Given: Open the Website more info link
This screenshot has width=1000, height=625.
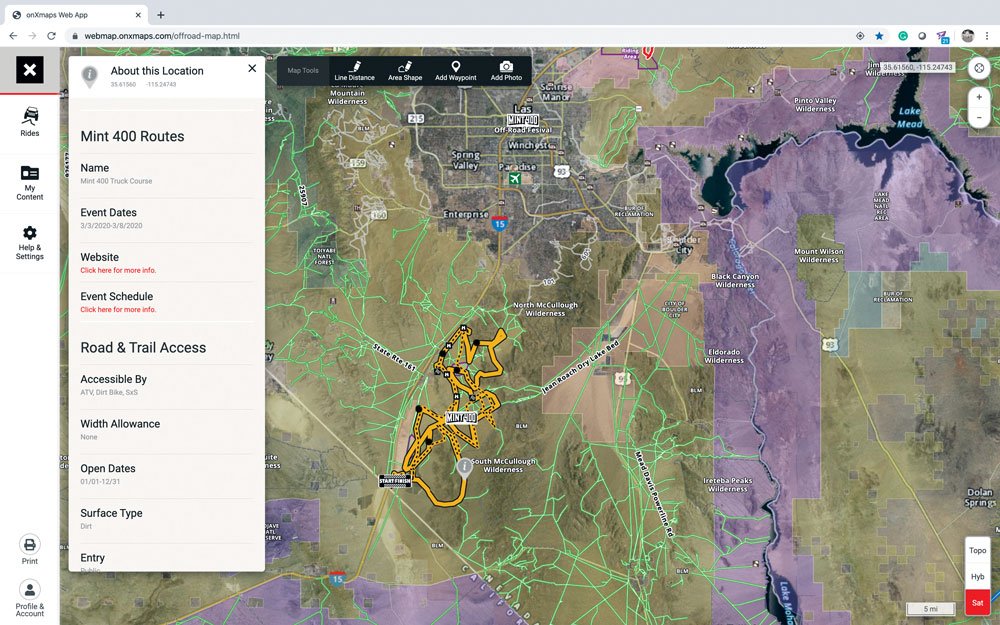Looking at the screenshot, I should pyautogui.click(x=118, y=270).
